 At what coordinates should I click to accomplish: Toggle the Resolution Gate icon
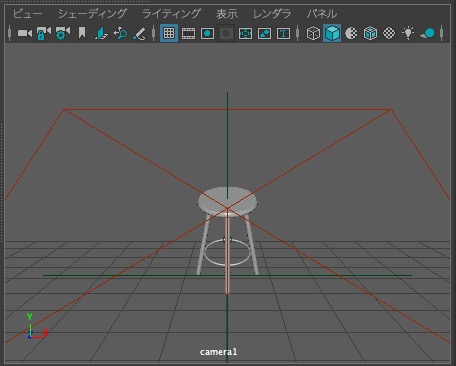click(207, 33)
